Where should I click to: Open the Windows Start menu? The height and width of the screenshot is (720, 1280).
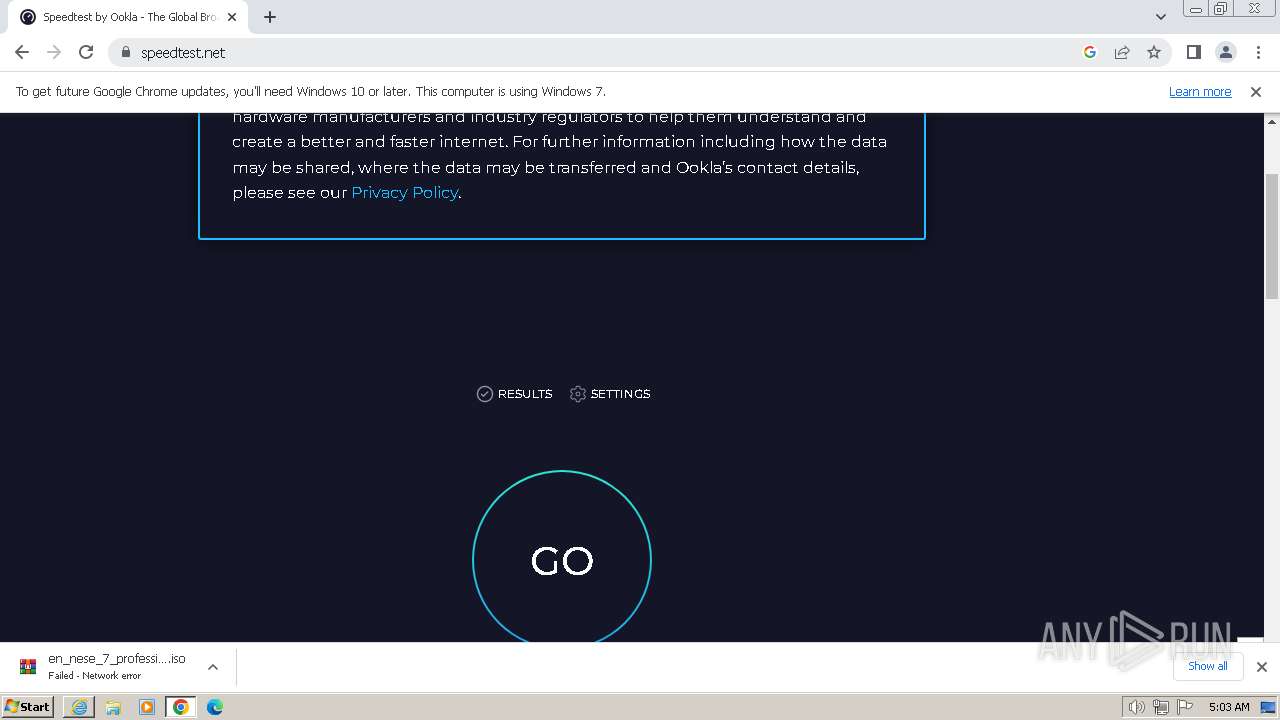[x=28, y=706]
